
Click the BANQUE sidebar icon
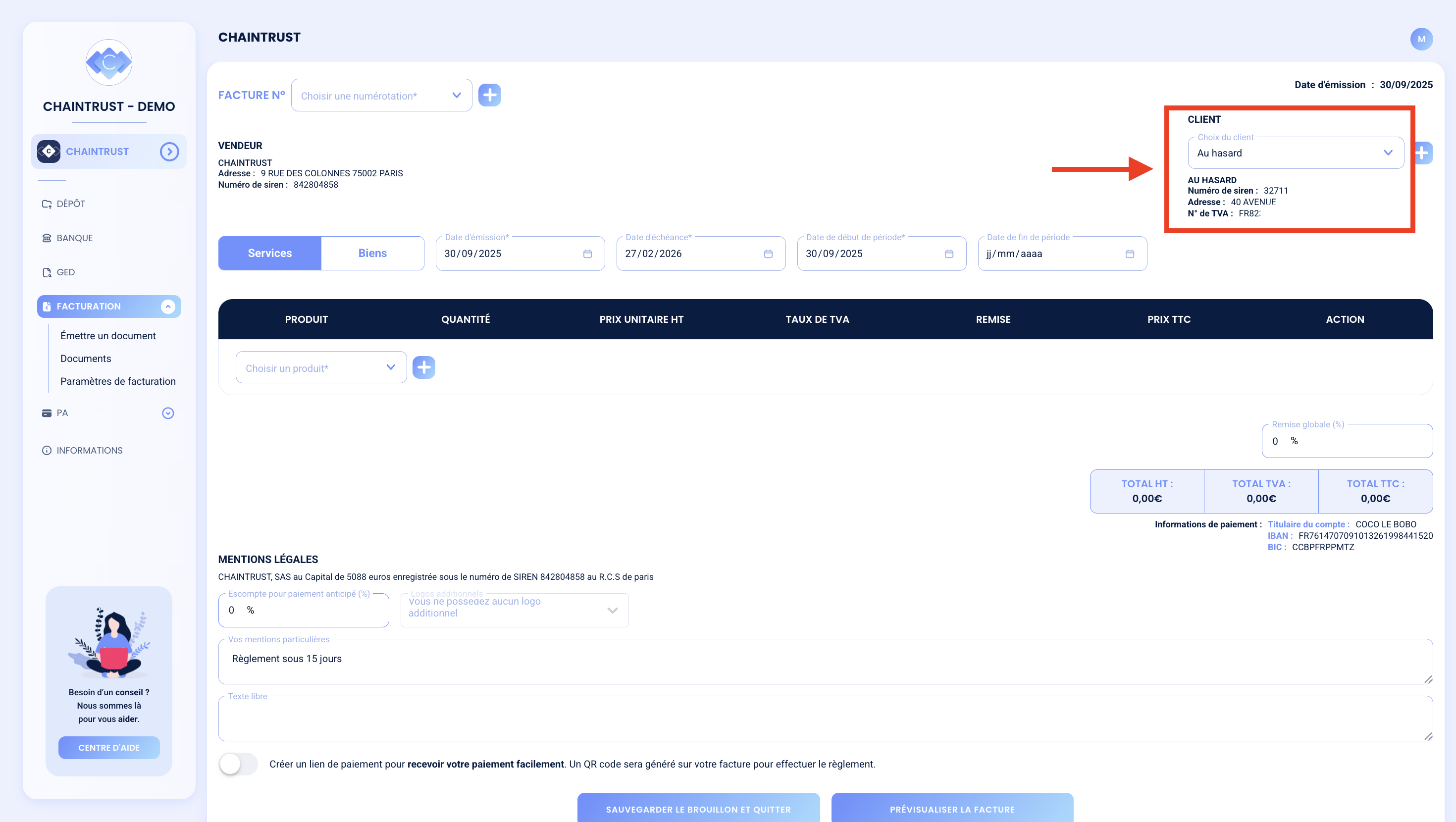[47, 238]
